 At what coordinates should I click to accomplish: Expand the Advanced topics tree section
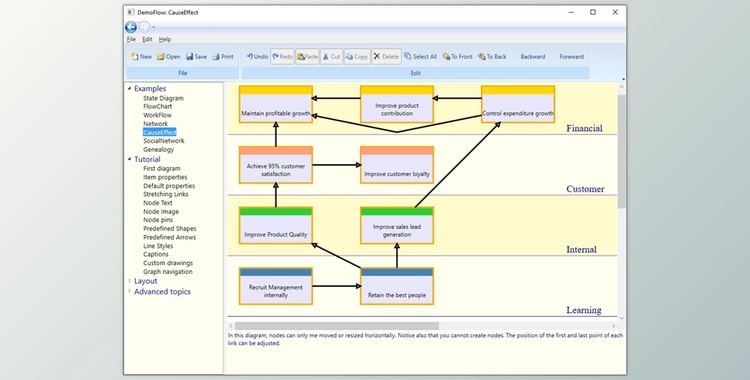(x=129, y=291)
